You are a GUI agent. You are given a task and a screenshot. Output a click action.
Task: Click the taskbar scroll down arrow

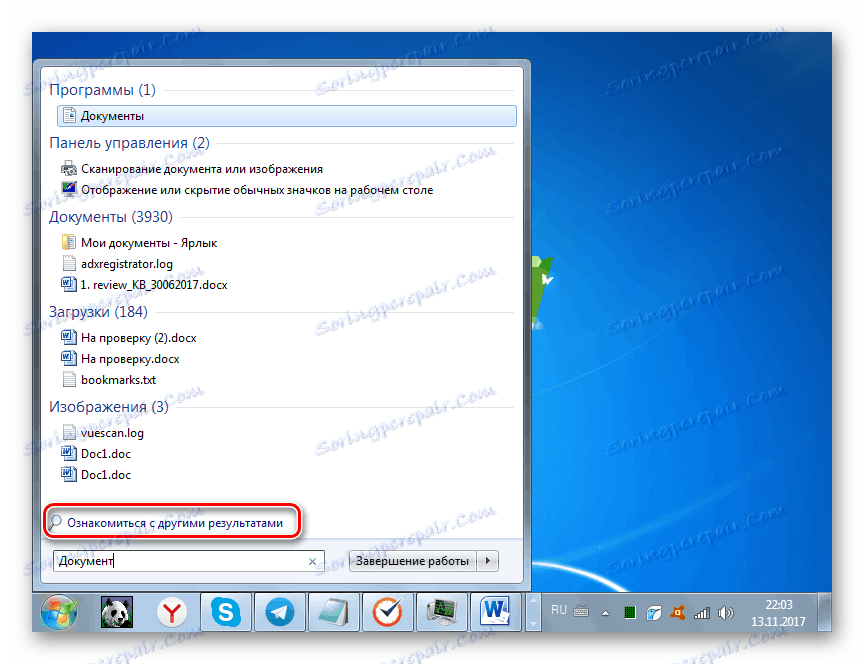(x=533, y=623)
